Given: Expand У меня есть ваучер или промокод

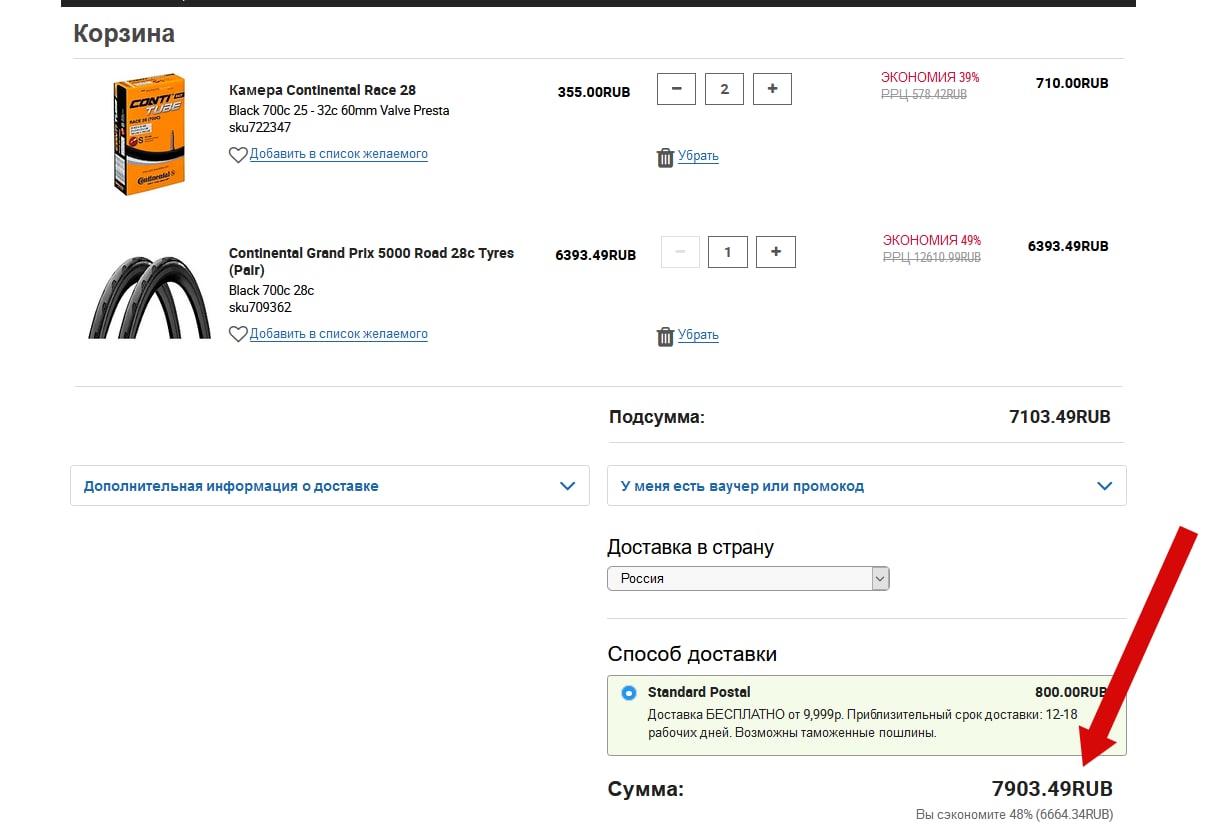Looking at the screenshot, I should (867, 486).
